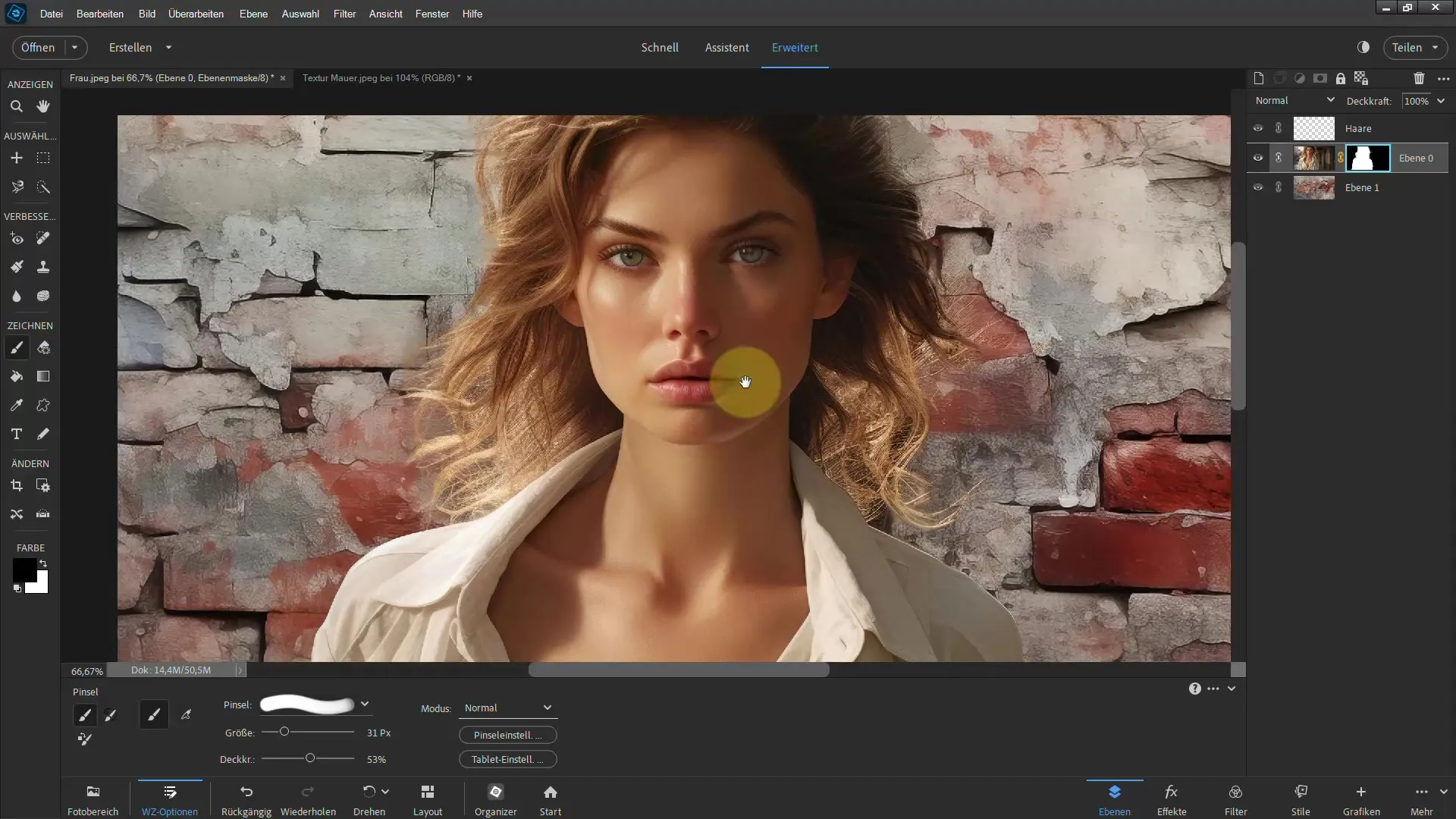Image resolution: width=1456 pixels, height=819 pixels.
Task: Toggle visibility of Haare layer
Action: point(1257,127)
